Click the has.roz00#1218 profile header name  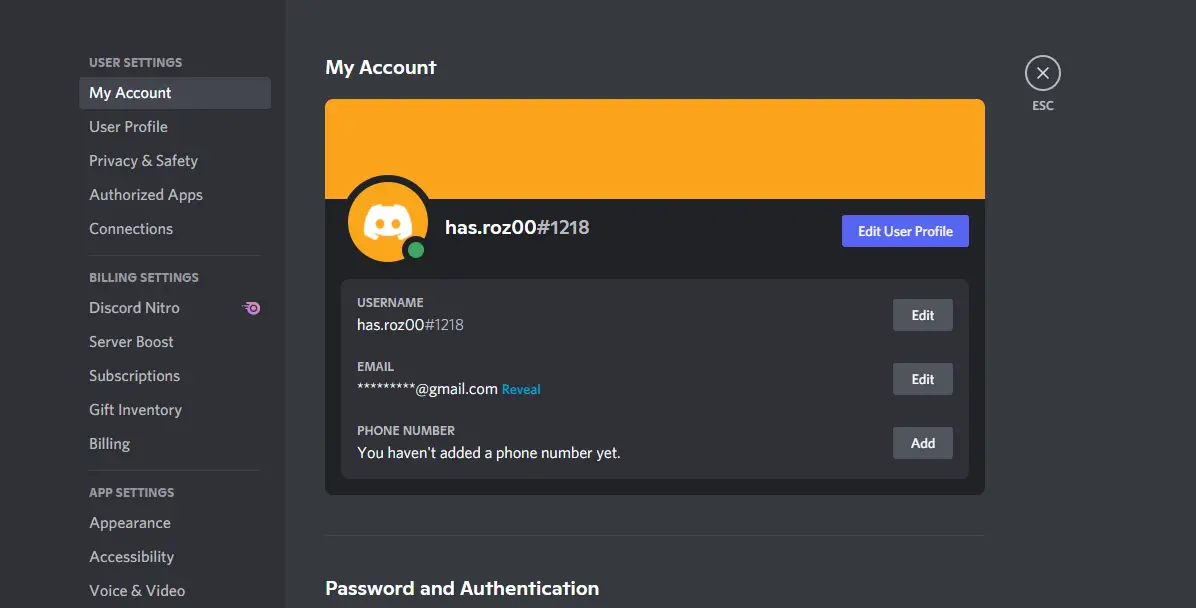point(517,227)
